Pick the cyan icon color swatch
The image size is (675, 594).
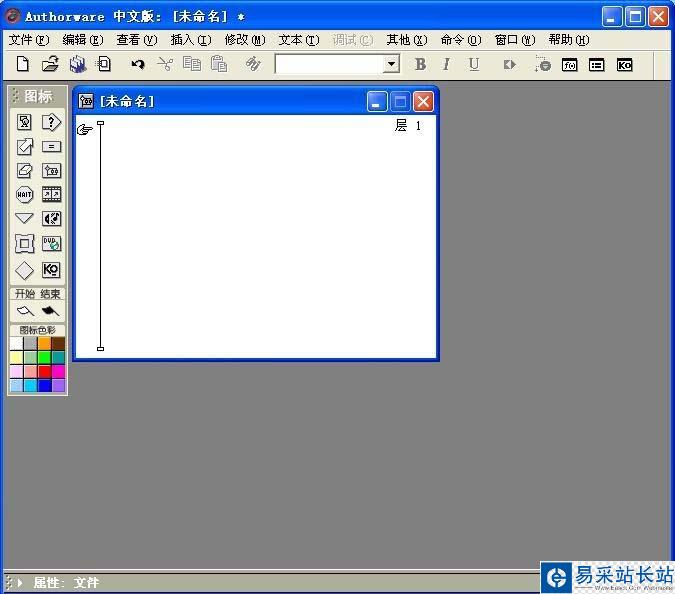click(30, 385)
